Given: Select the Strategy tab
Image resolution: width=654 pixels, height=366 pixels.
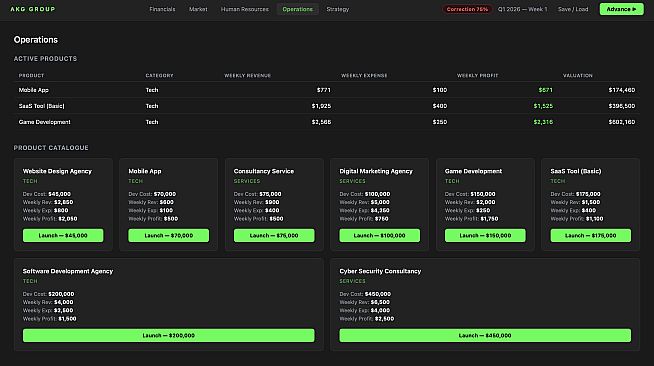Looking at the screenshot, I should tap(337, 9).
